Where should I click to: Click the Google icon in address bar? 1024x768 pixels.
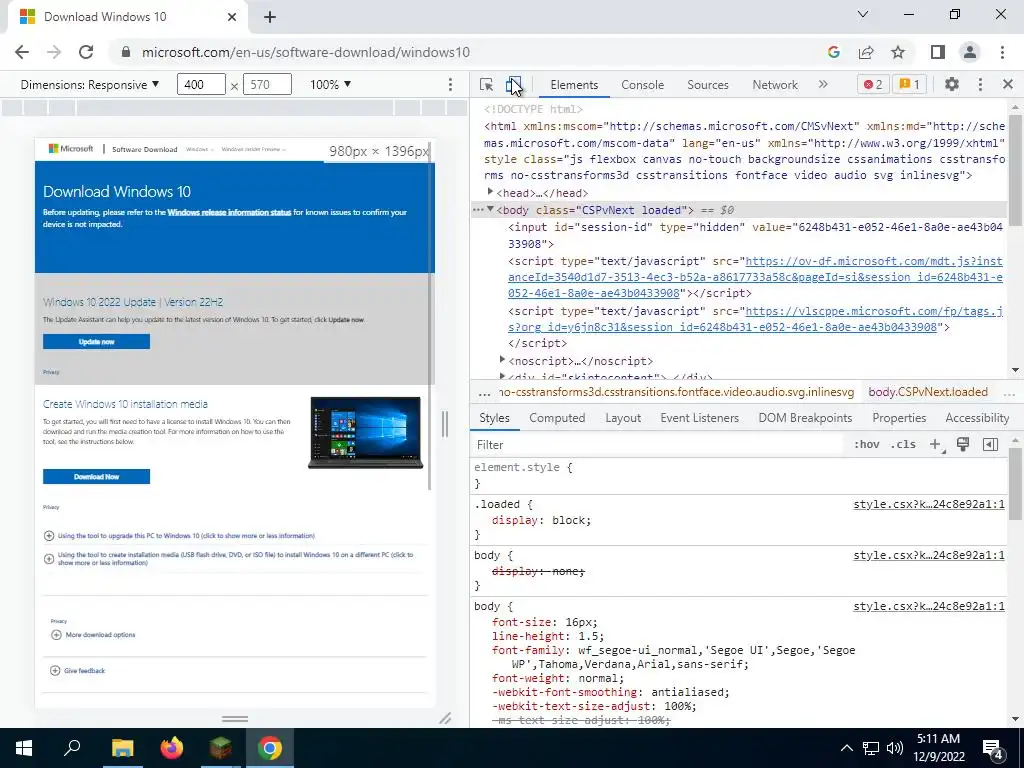833,52
